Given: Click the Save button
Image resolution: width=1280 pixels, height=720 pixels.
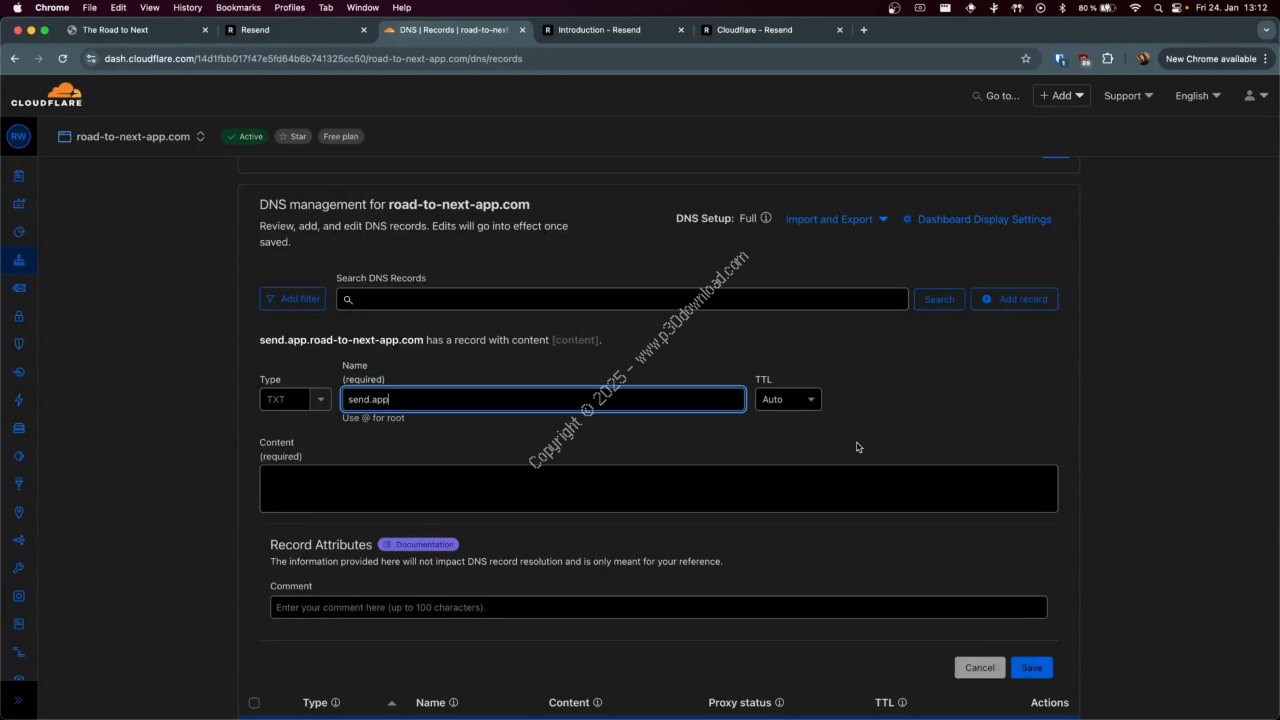Looking at the screenshot, I should 1032,668.
